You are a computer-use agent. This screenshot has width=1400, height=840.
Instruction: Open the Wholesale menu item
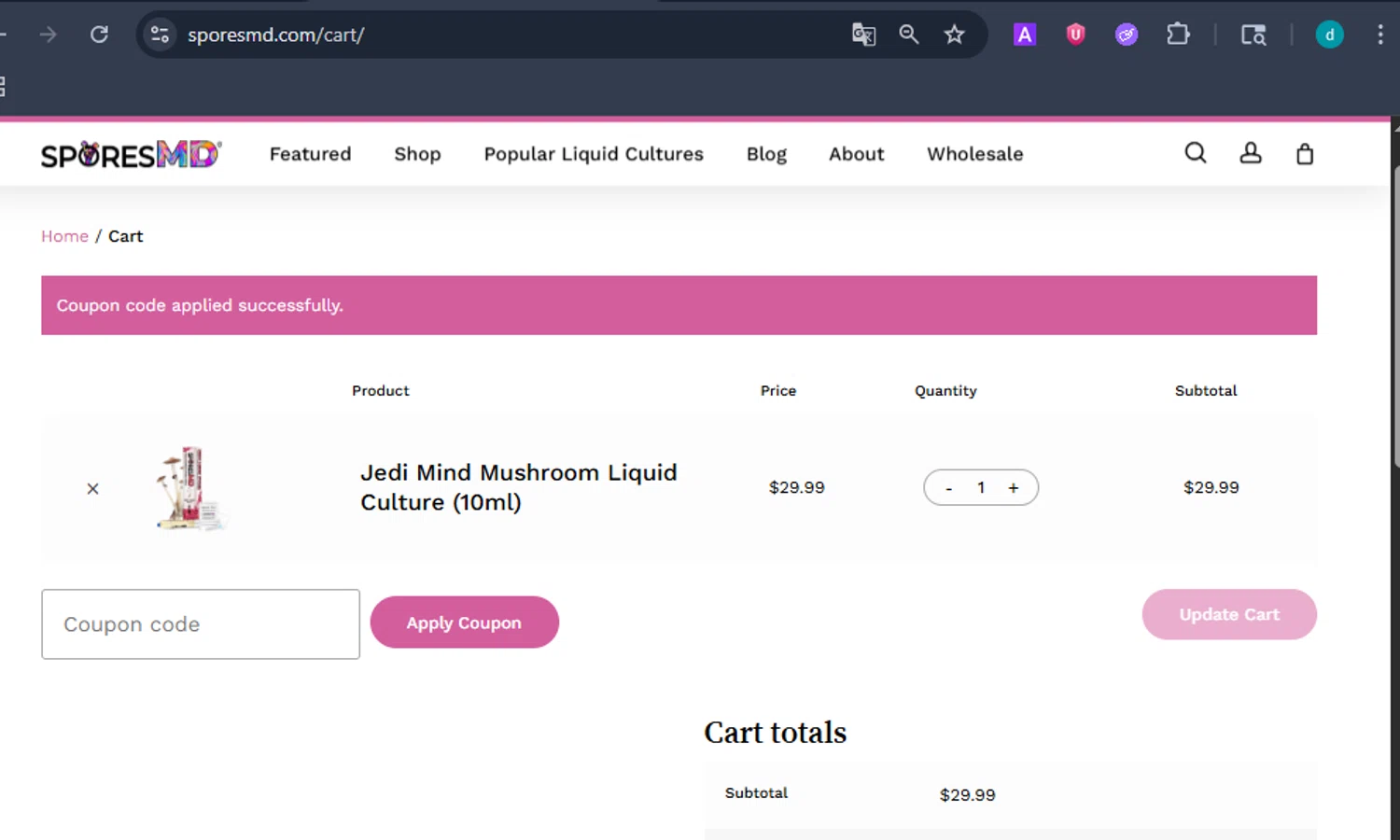pyautogui.click(x=974, y=154)
